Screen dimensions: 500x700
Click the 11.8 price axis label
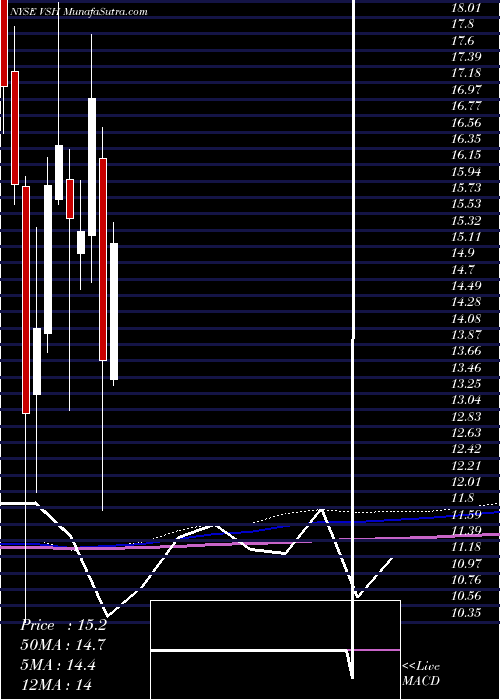pyautogui.click(x=462, y=498)
